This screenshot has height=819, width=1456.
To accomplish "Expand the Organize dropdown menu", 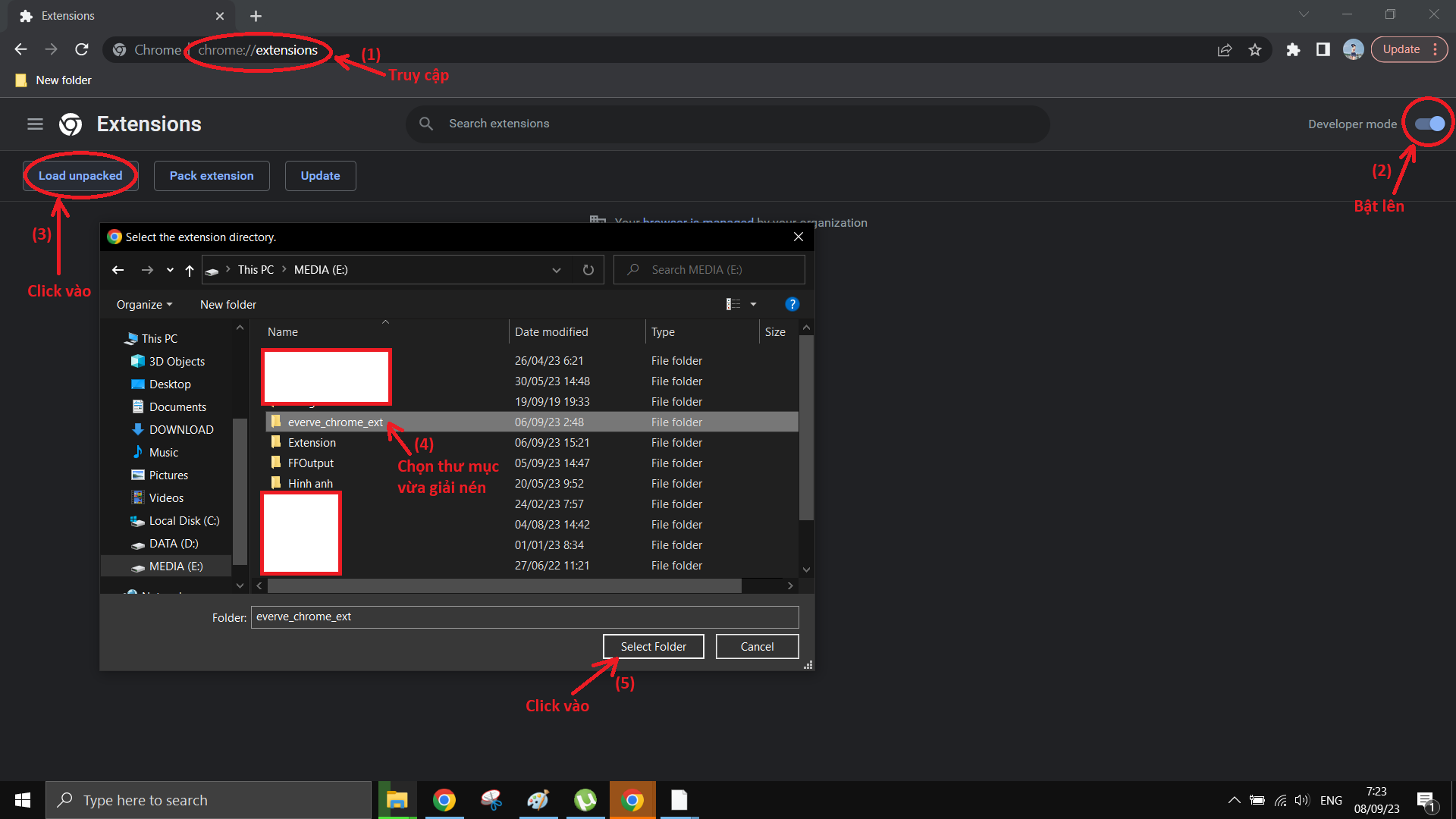I will (144, 304).
